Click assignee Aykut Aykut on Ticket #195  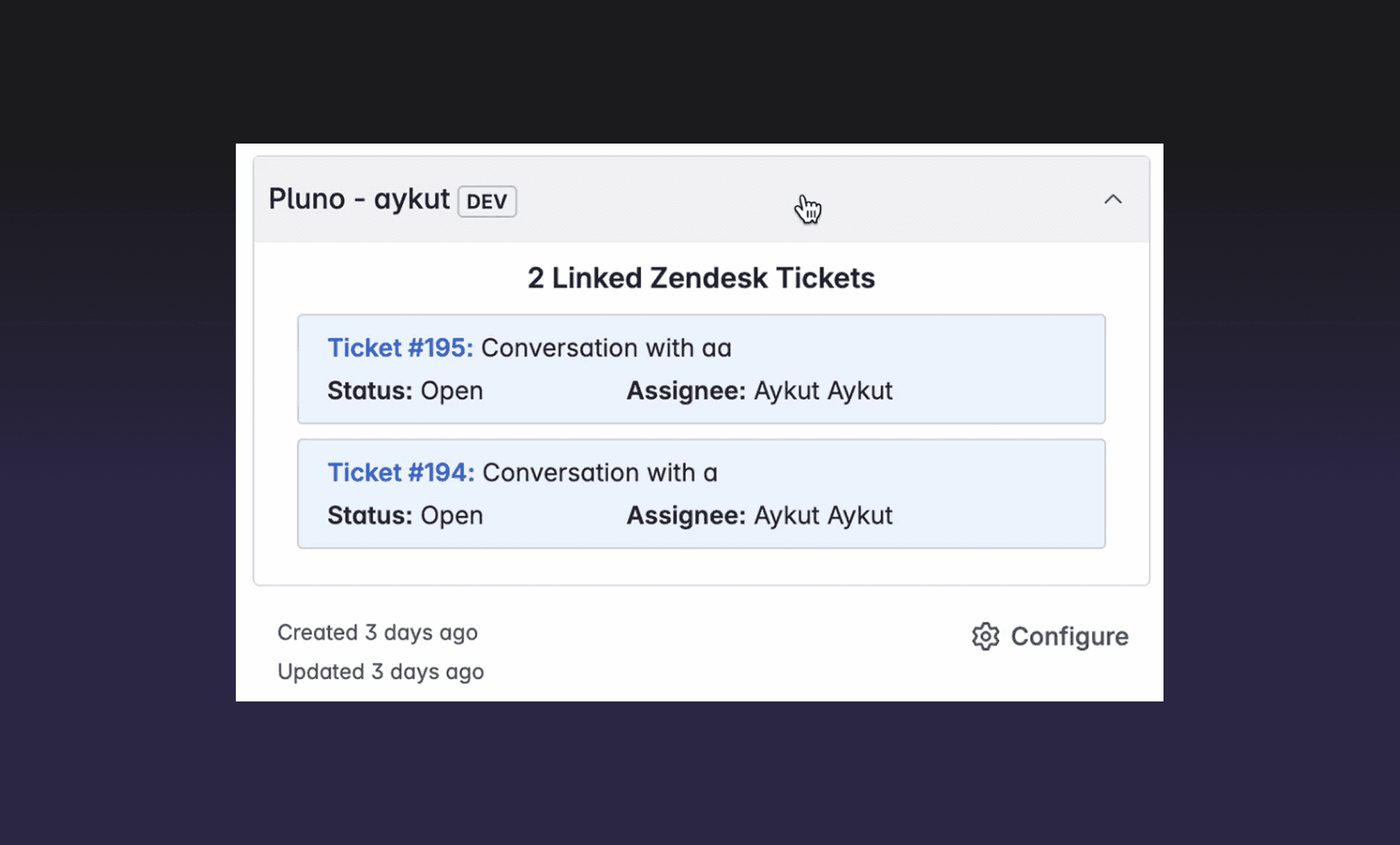pyautogui.click(x=822, y=390)
